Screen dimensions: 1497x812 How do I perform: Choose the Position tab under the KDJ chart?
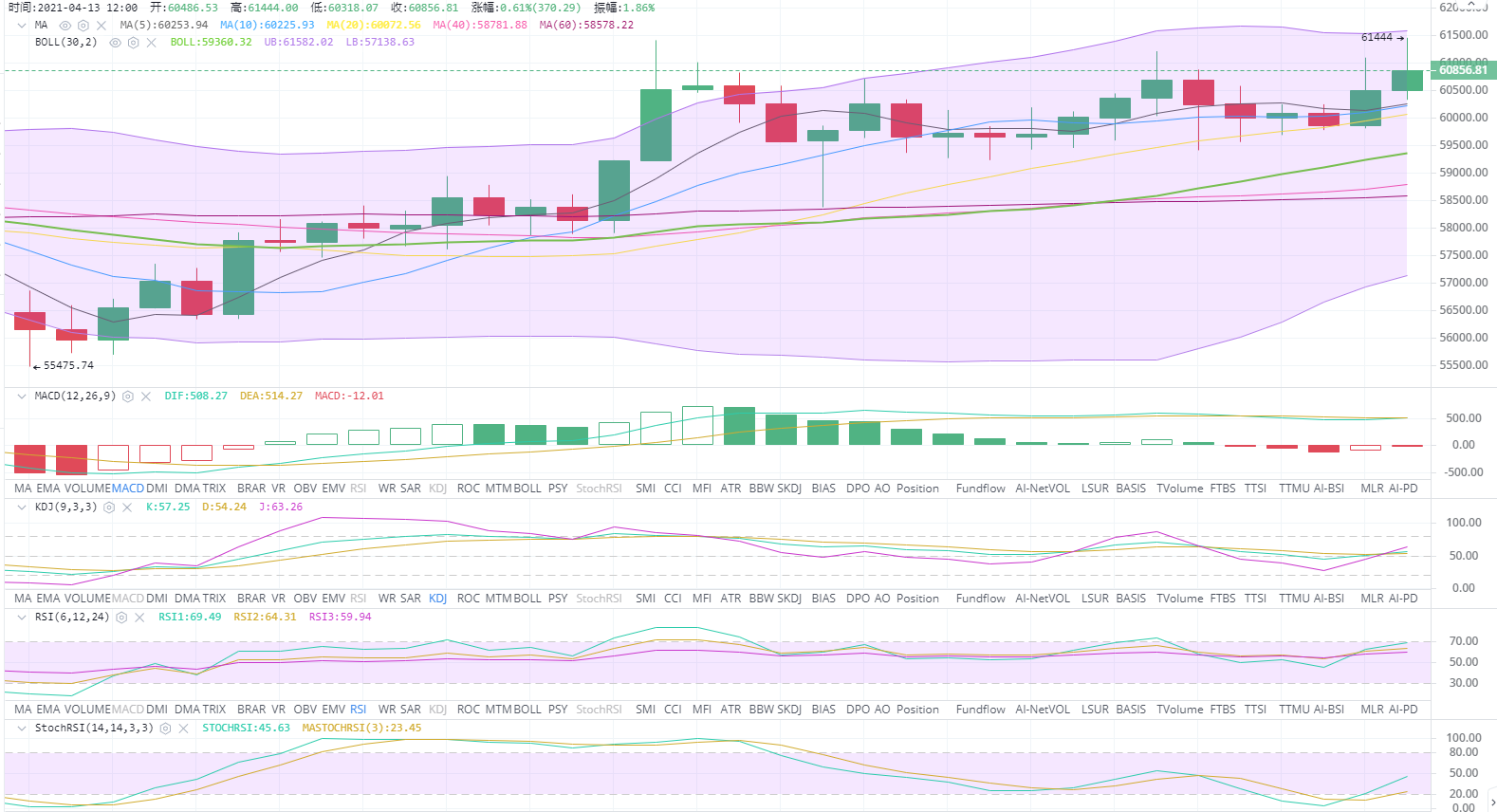click(917, 599)
